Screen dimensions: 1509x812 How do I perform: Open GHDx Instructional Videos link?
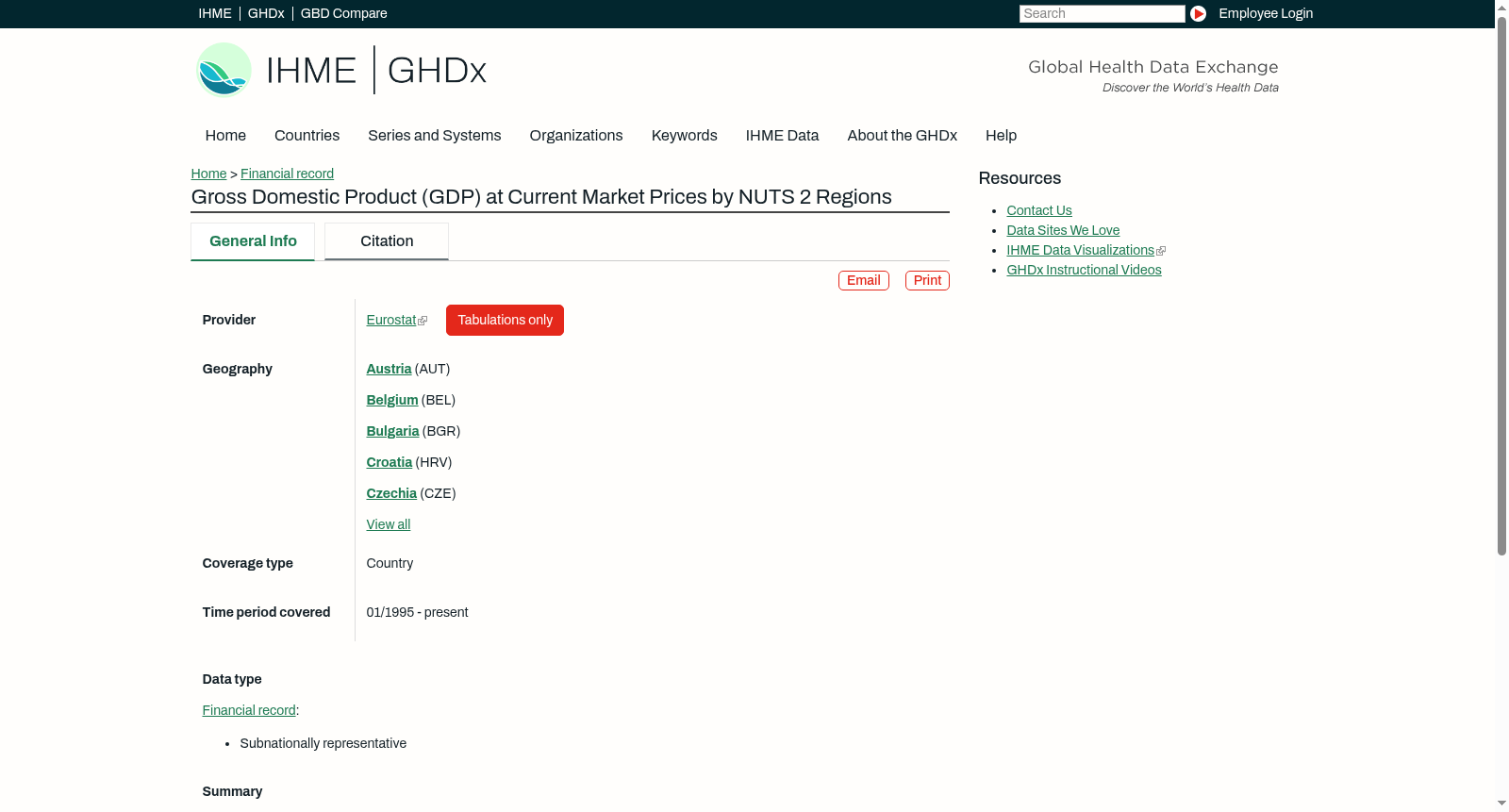[1084, 270]
